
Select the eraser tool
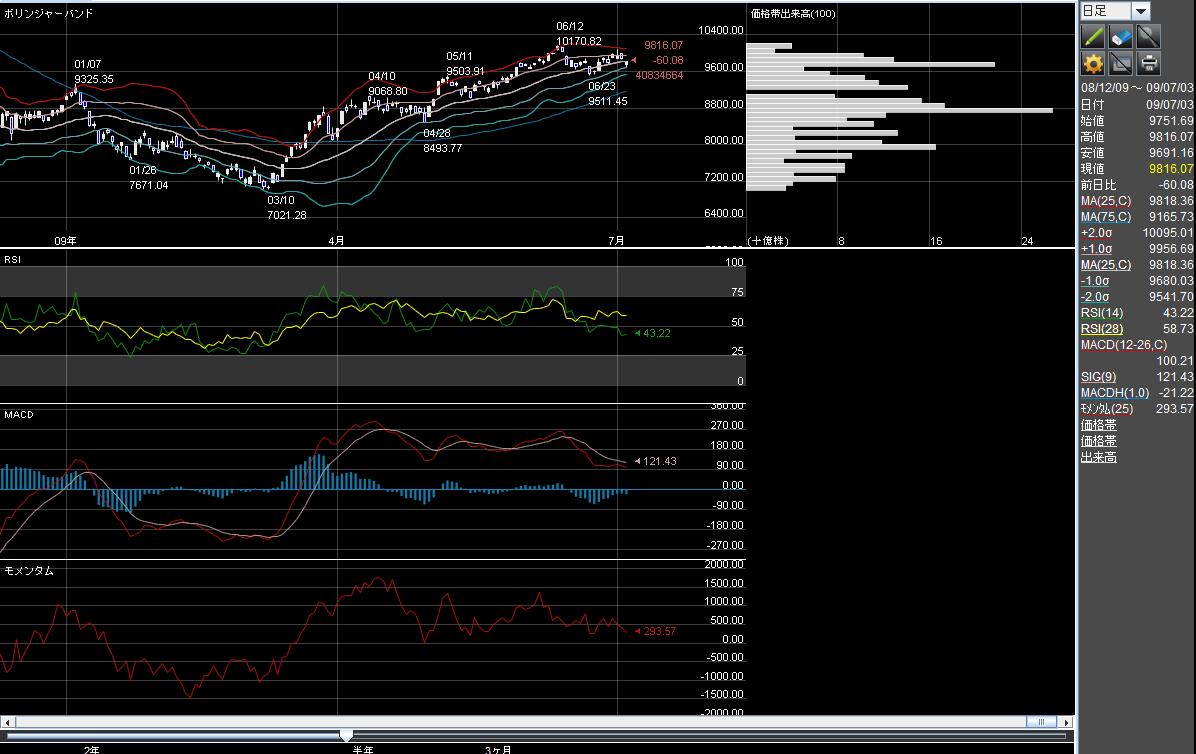click(1121, 37)
